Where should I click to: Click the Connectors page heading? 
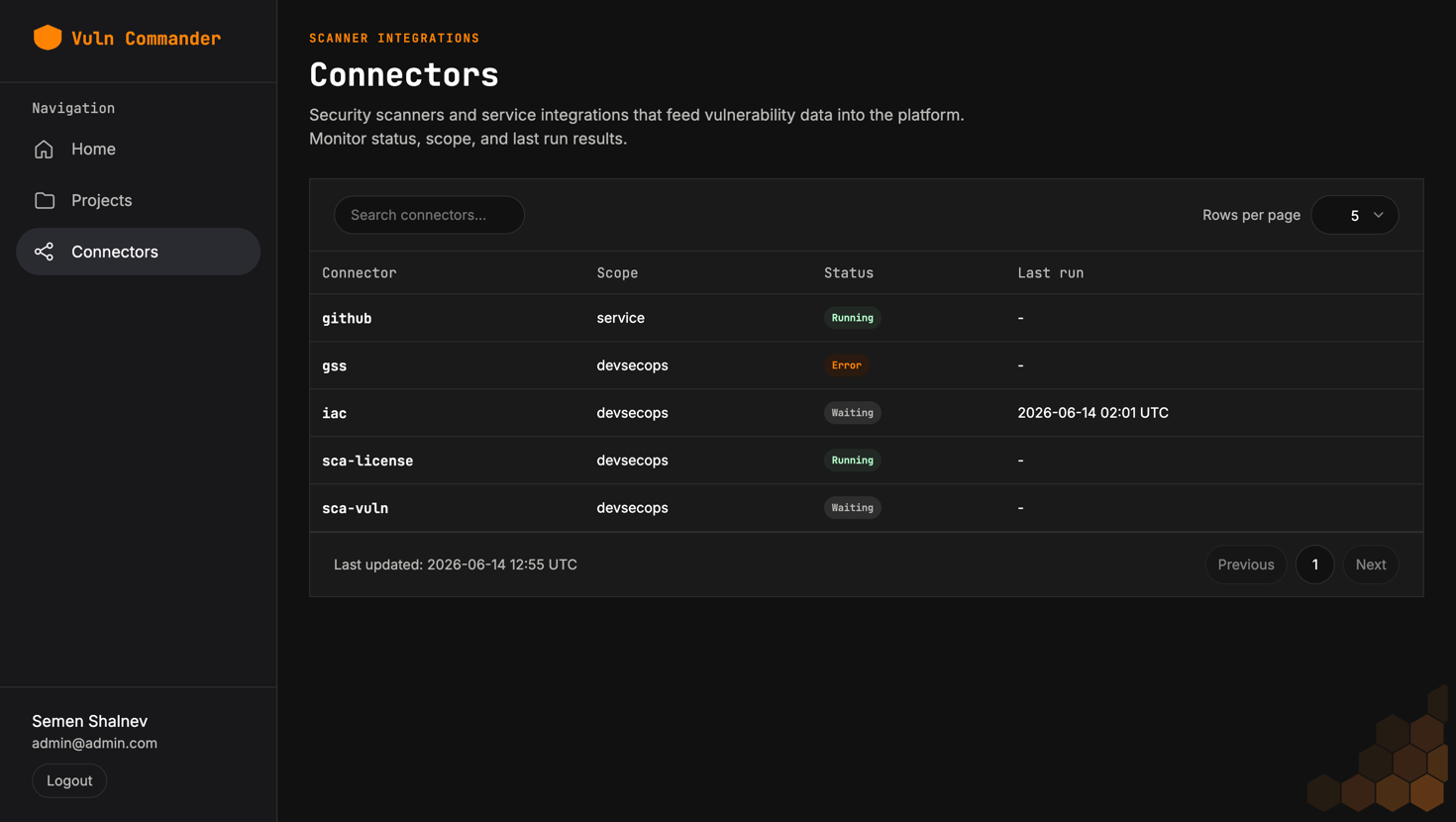404,75
